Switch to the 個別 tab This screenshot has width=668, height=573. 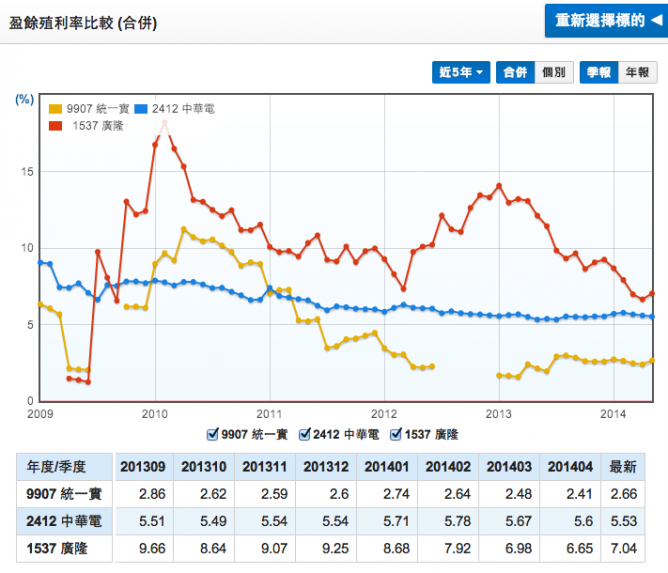pyautogui.click(x=552, y=73)
